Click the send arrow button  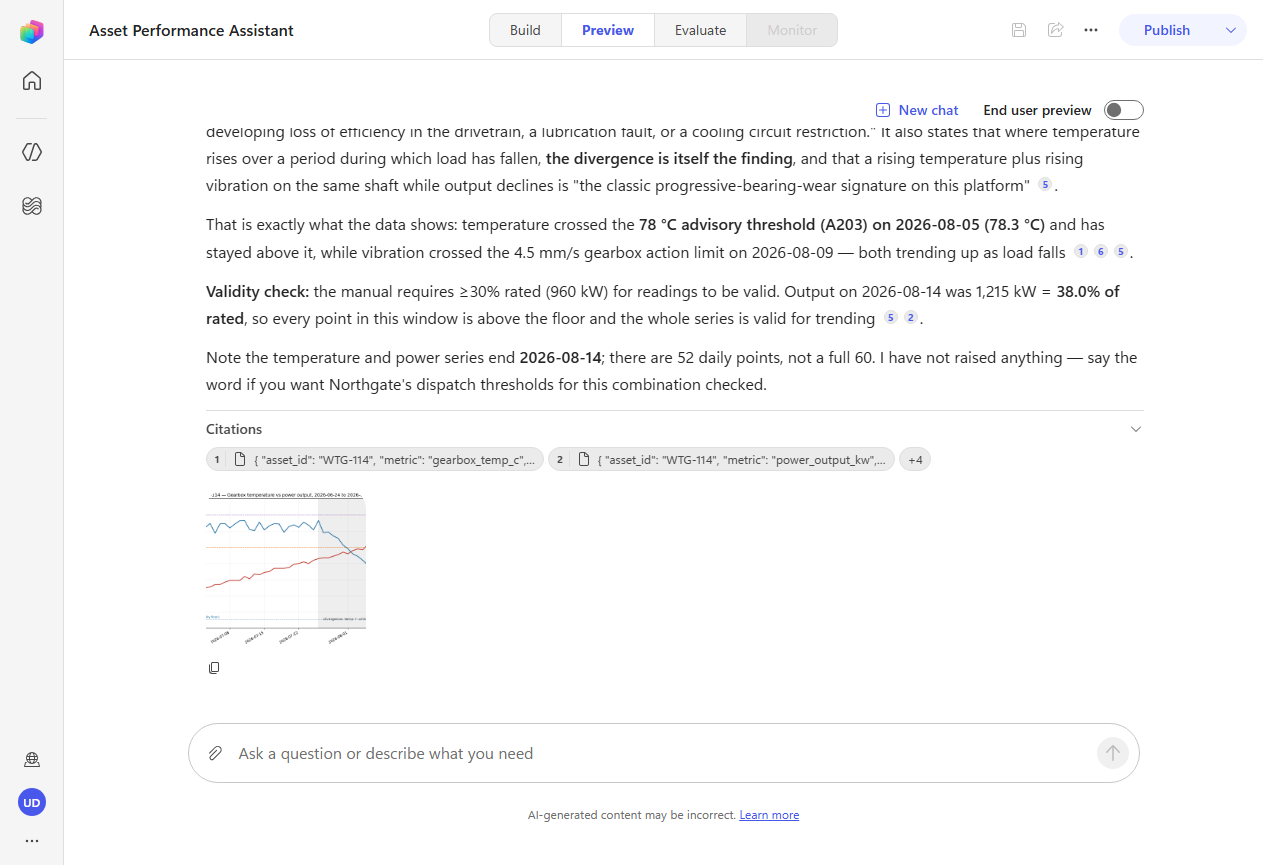(1113, 753)
